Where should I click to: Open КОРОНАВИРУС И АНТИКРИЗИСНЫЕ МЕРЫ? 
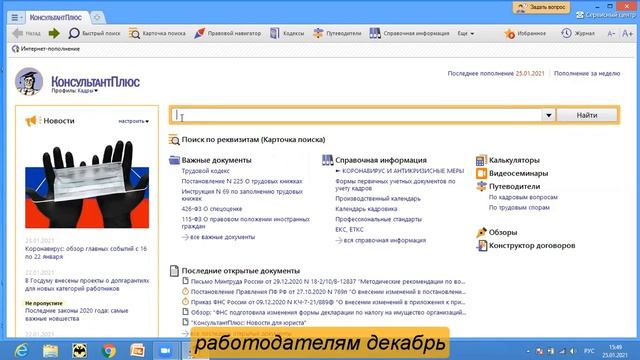[403, 171]
